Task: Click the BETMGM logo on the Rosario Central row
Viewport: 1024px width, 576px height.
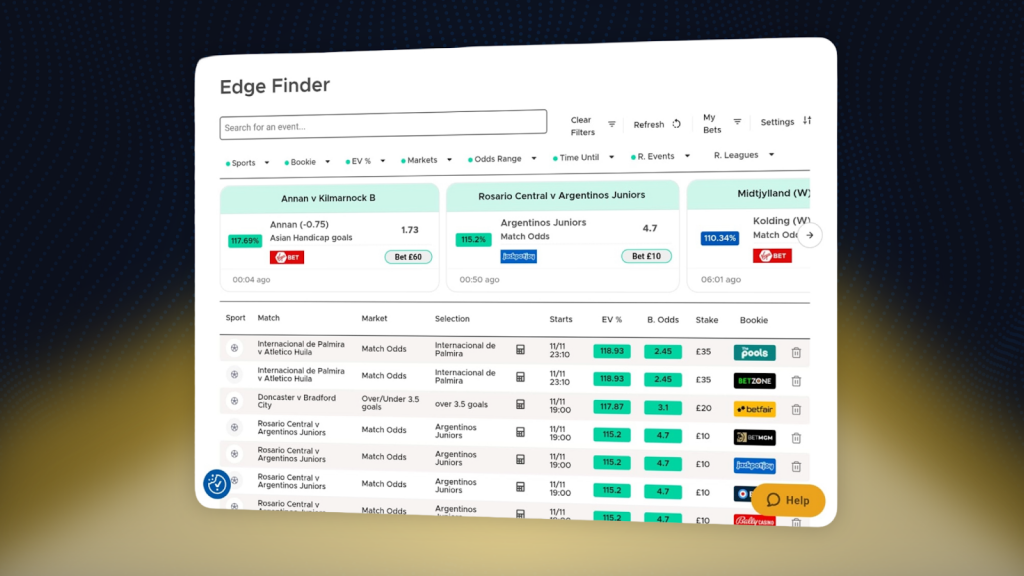Action: (x=756, y=437)
